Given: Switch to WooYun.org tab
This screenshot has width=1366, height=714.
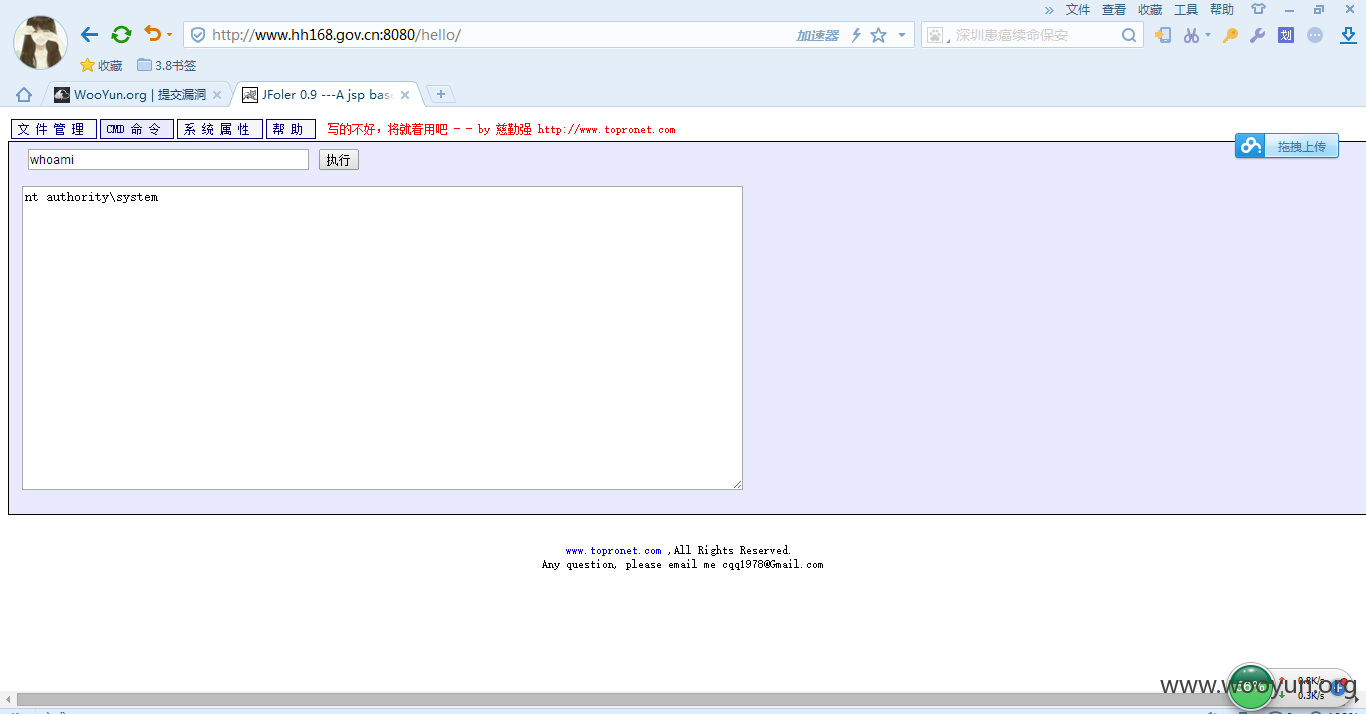Looking at the screenshot, I should (x=137, y=95).
